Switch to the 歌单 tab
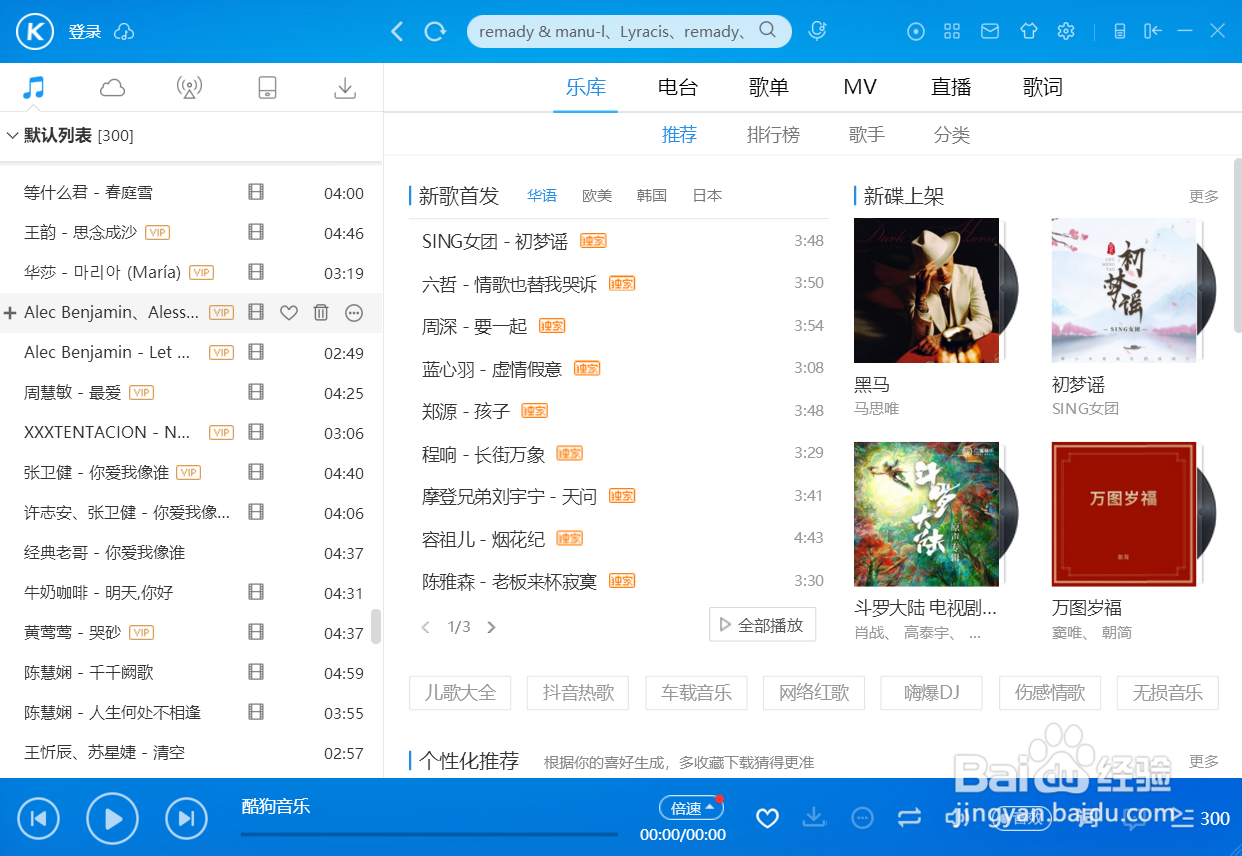This screenshot has height=856, width=1242. tap(769, 87)
